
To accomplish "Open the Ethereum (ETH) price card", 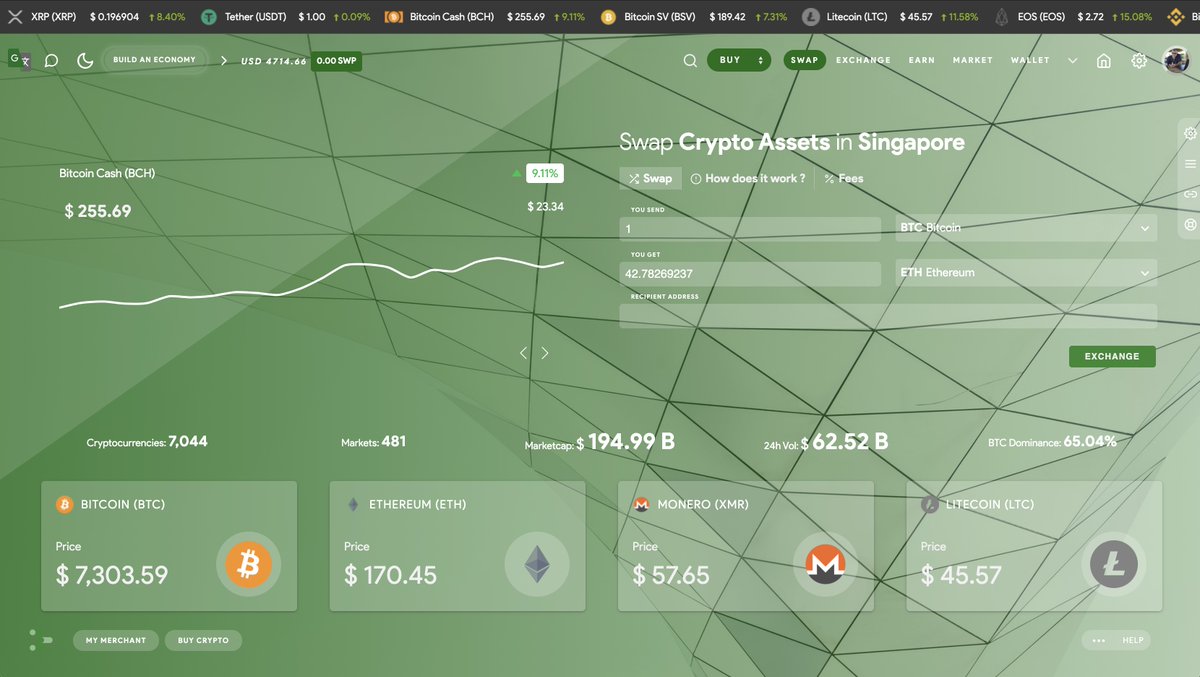I will coord(457,546).
